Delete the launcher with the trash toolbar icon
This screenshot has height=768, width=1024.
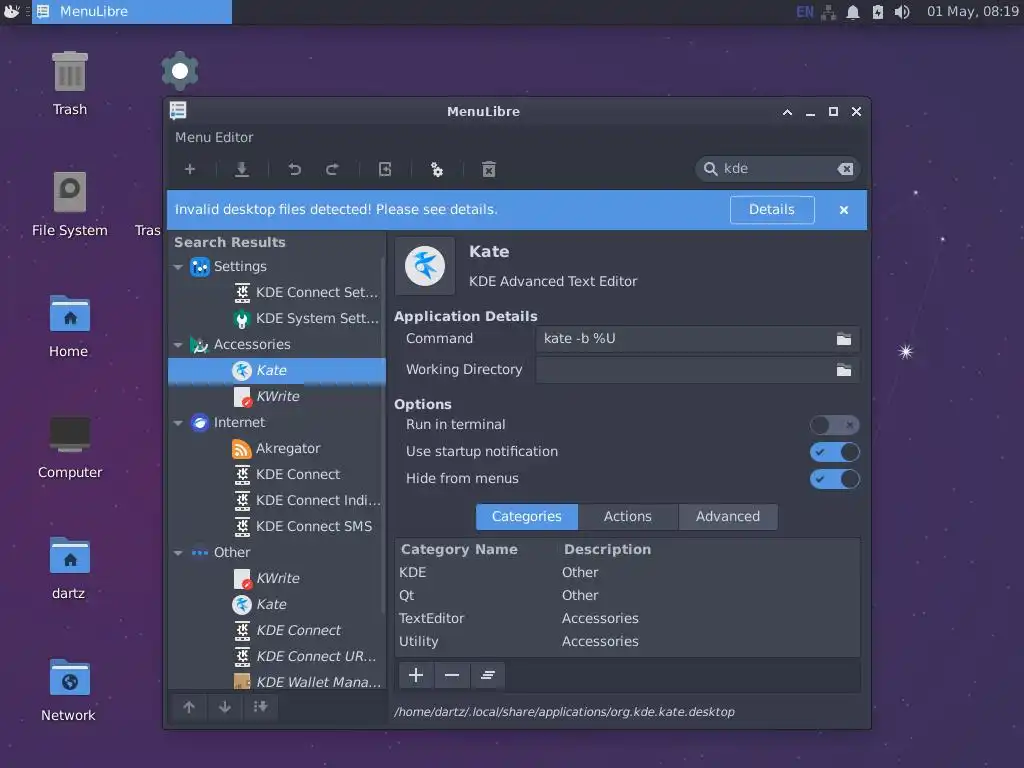[x=488, y=170]
